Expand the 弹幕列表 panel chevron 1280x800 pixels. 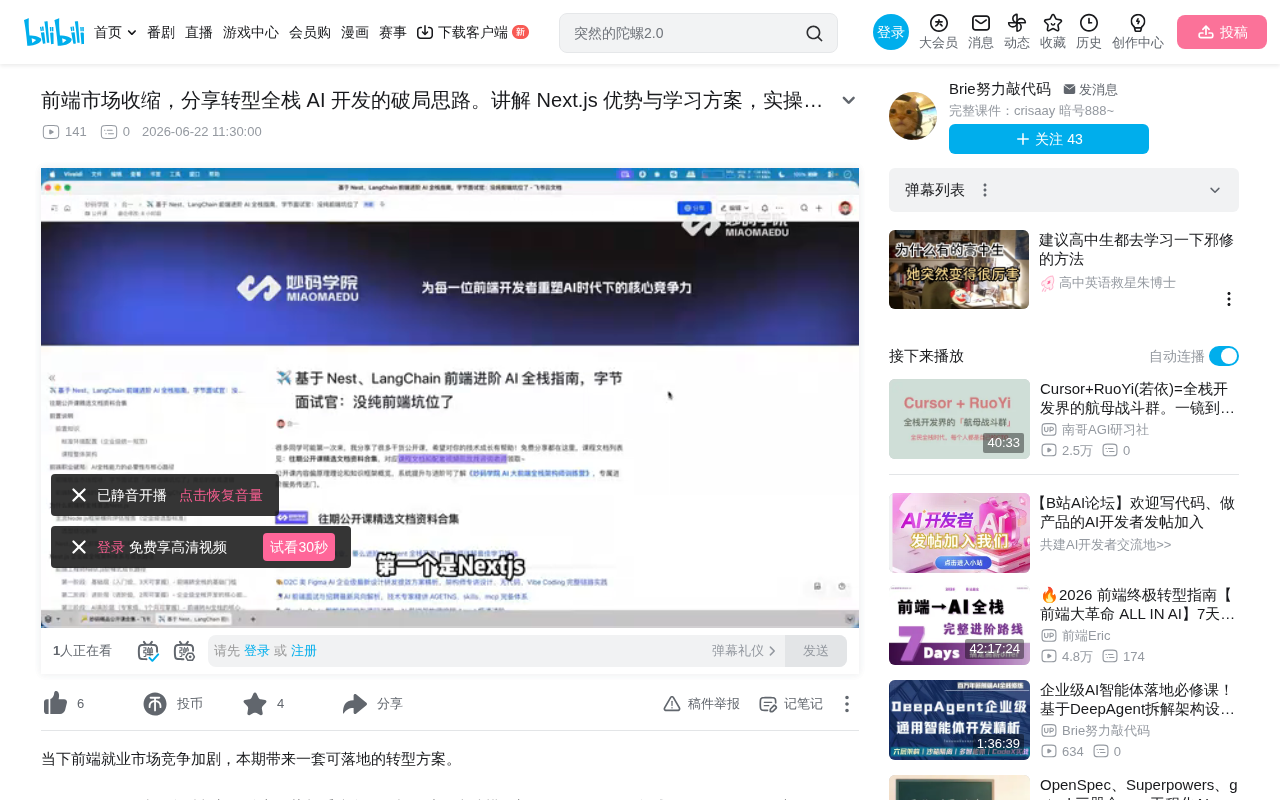(1215, 190)
